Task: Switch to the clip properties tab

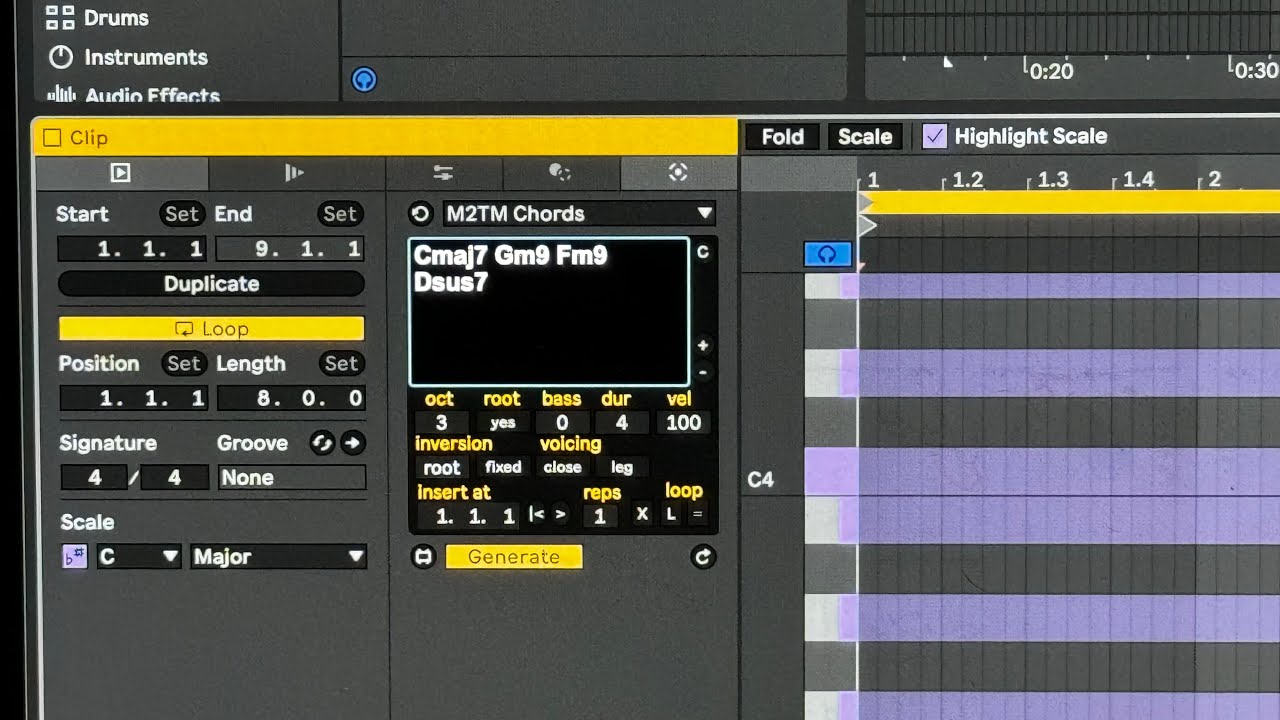Action: pos(121,173)
